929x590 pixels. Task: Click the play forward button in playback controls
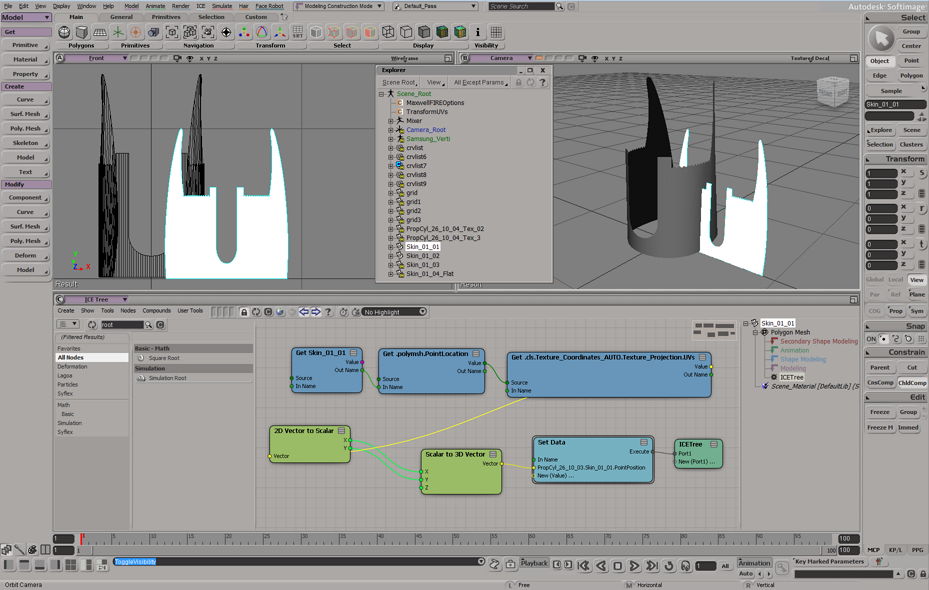click(634, 566)
